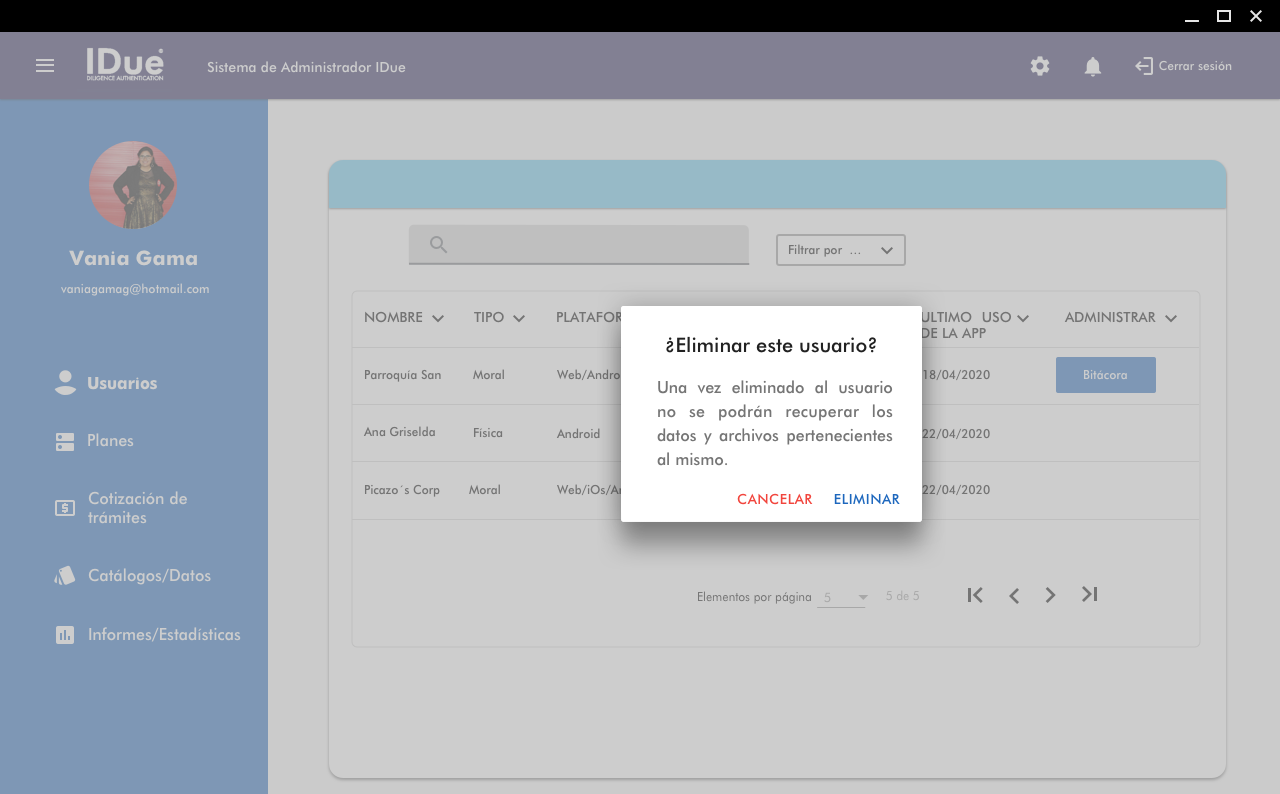Viewport: 1280px width, 794px height.
Task: Open the Usuarios section in sidebar
Action: (121, 383)
